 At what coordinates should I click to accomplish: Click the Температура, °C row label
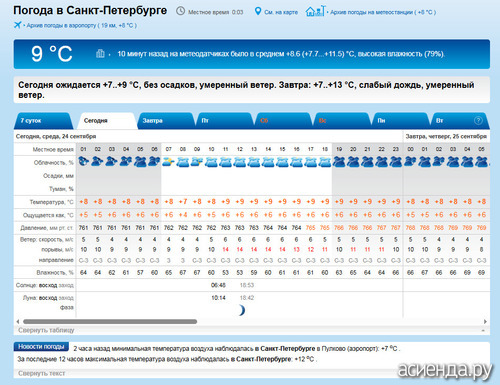(x=51, y=202)
